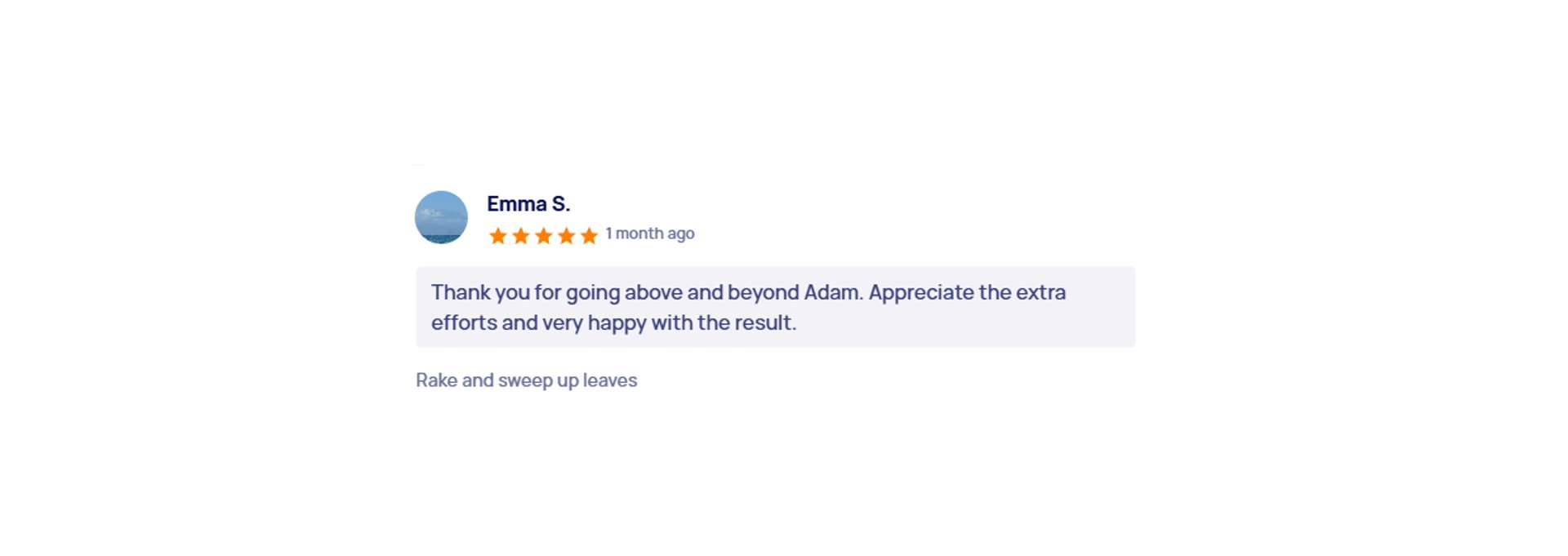The image size is (1568, 556).
Task: Open the 'Rake and sweep up leaves' task
Action: [x=526, y=380]
